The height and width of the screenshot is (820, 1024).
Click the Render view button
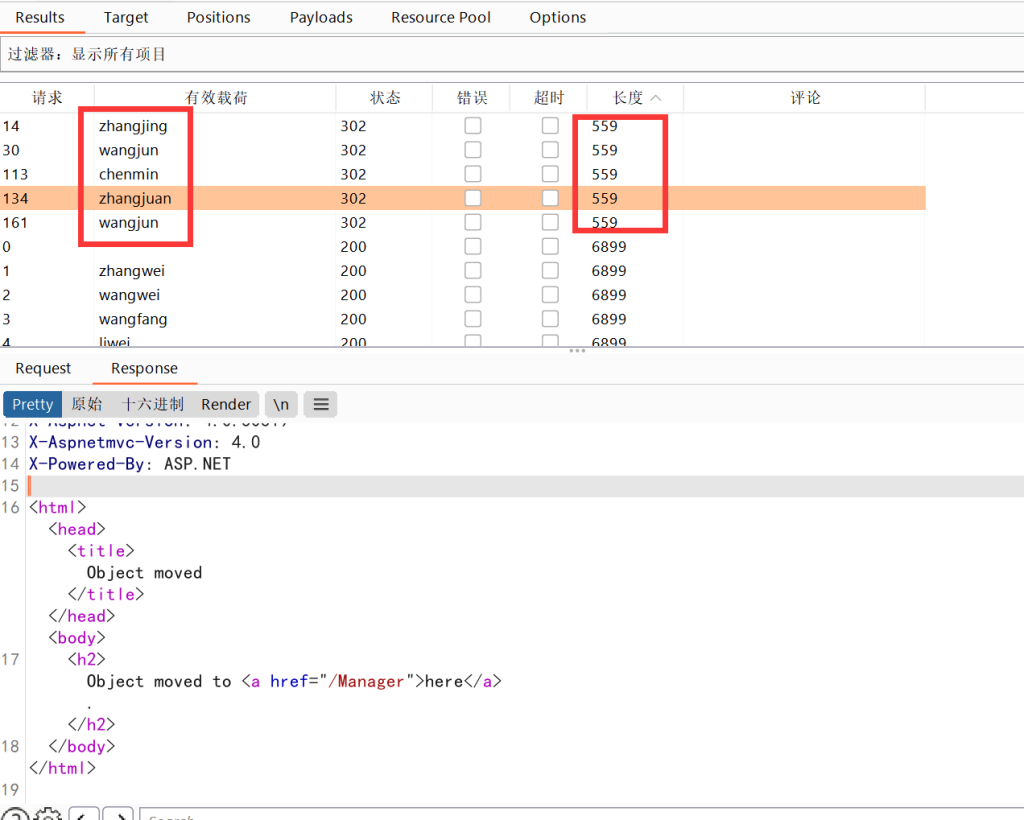tap(226, 404)
